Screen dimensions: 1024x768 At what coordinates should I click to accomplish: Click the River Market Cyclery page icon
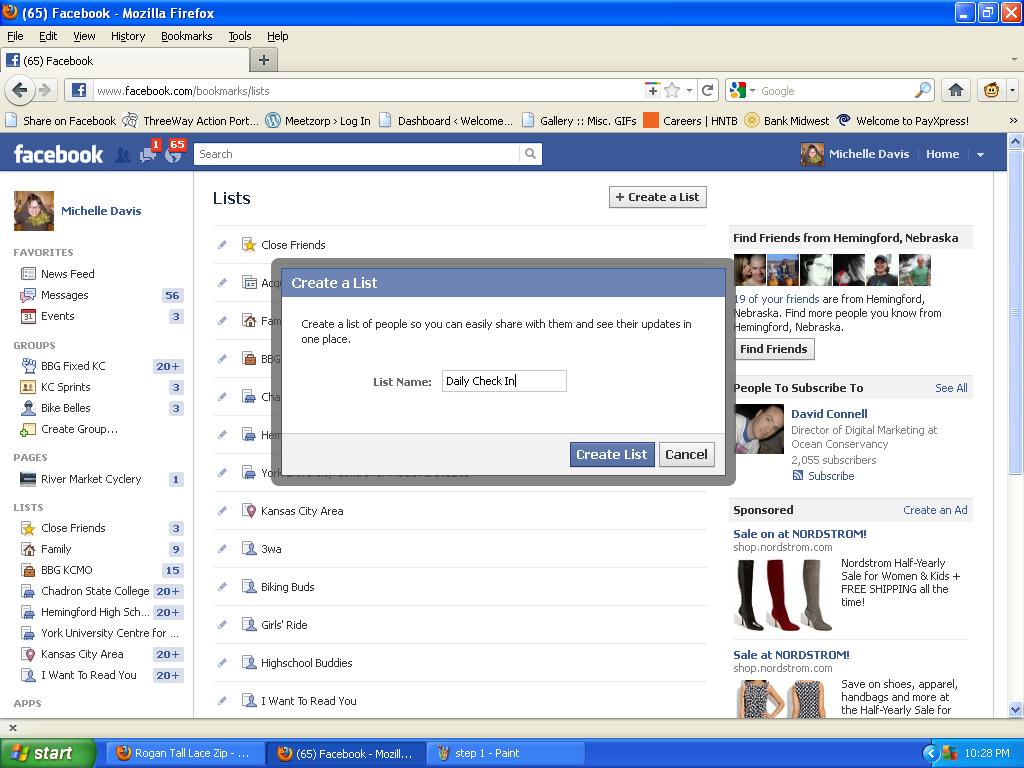point(28,479)
